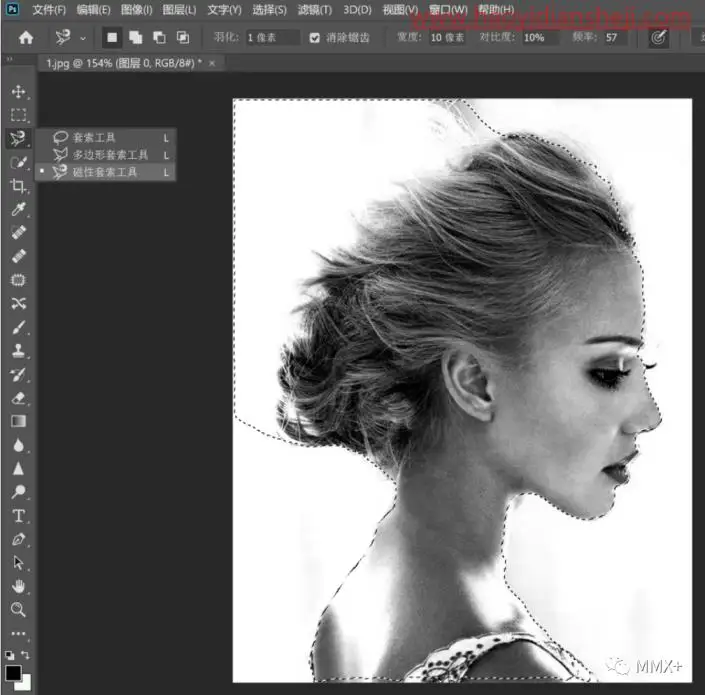Select the Quick Selection tool
This screenshot has width=705, height=695.
[18, 162]
